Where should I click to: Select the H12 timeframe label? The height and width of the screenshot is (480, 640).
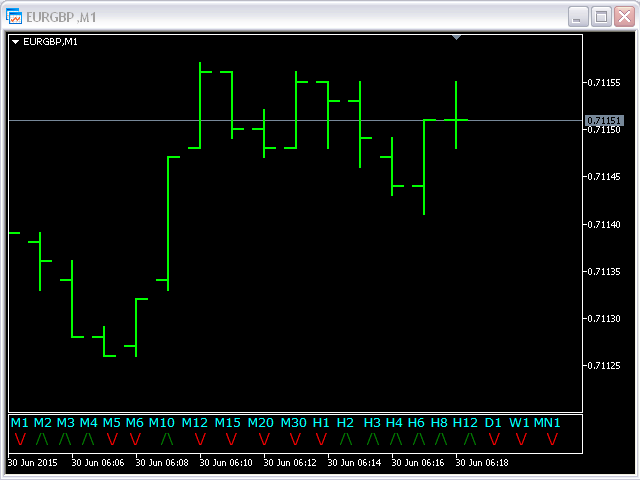[x=465, y=422]
